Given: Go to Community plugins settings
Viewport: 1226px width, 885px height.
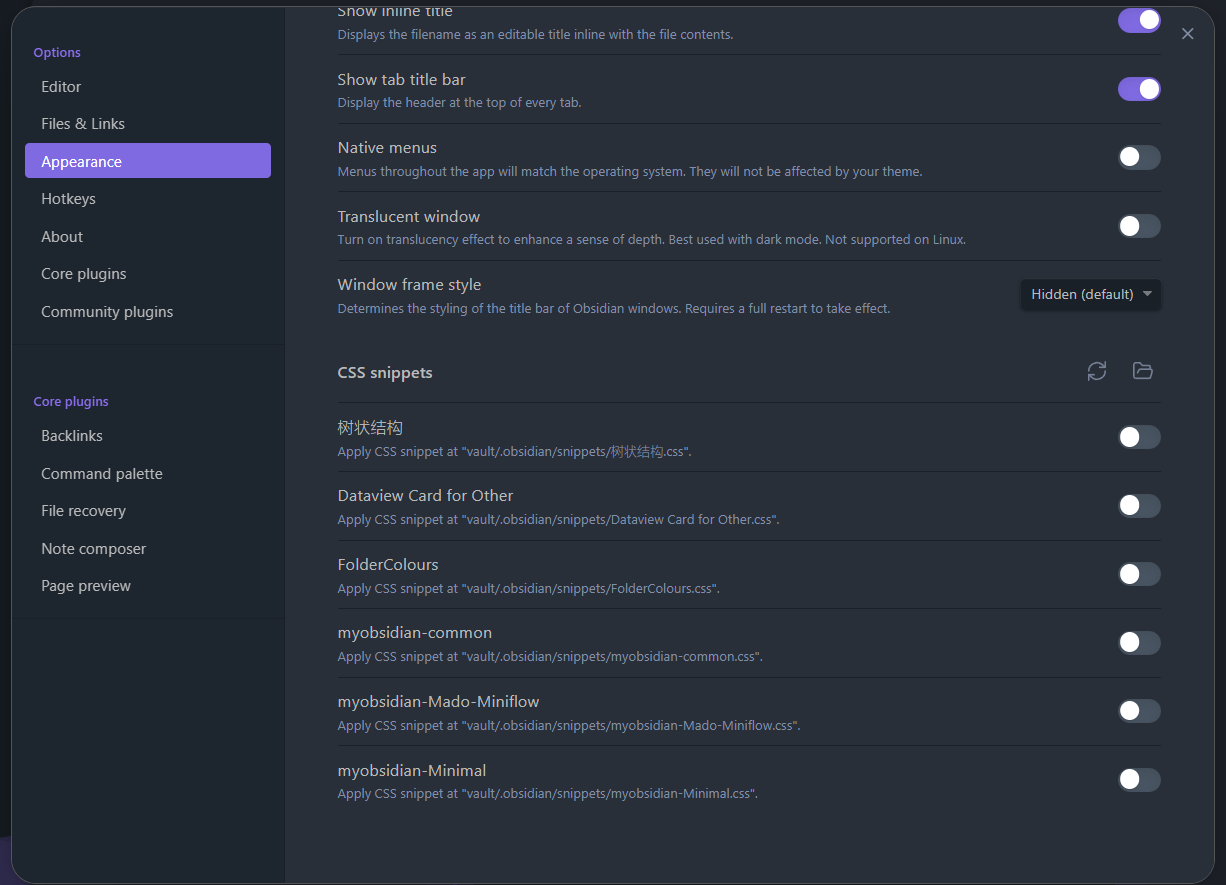Looking at the screenshot, I should [x=107, y=311].
